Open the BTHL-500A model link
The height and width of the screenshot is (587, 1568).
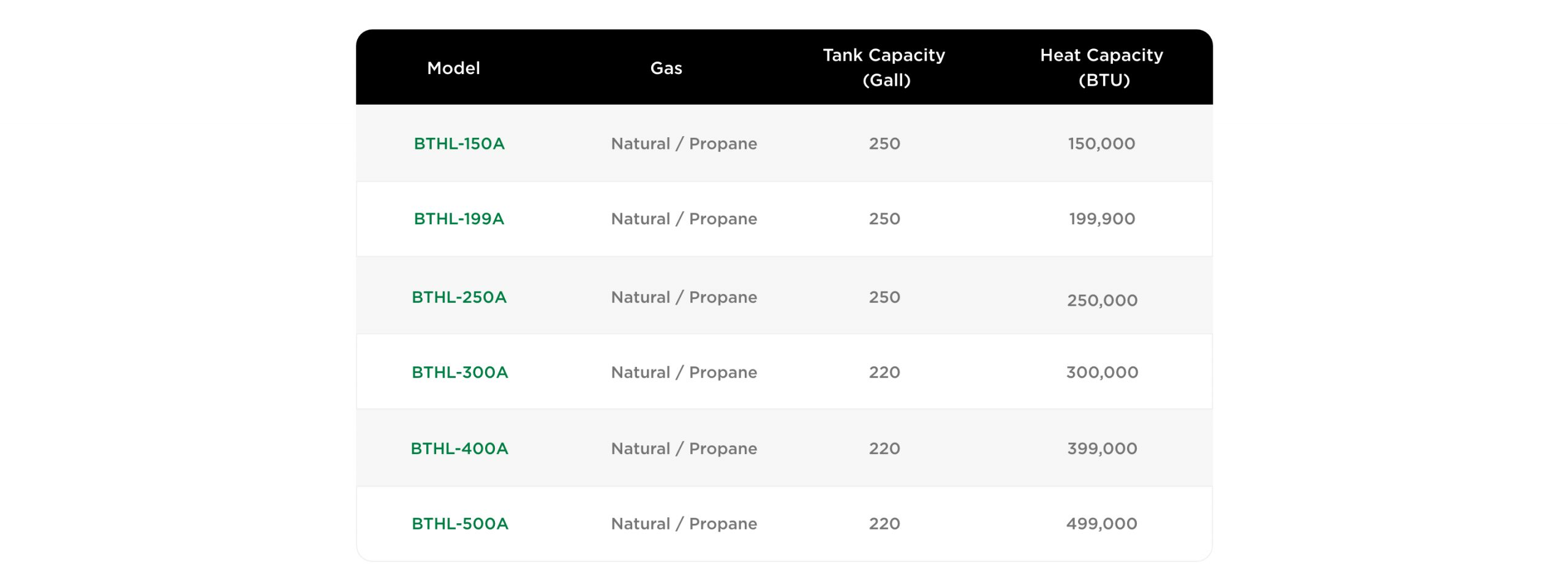pos(459,524)
